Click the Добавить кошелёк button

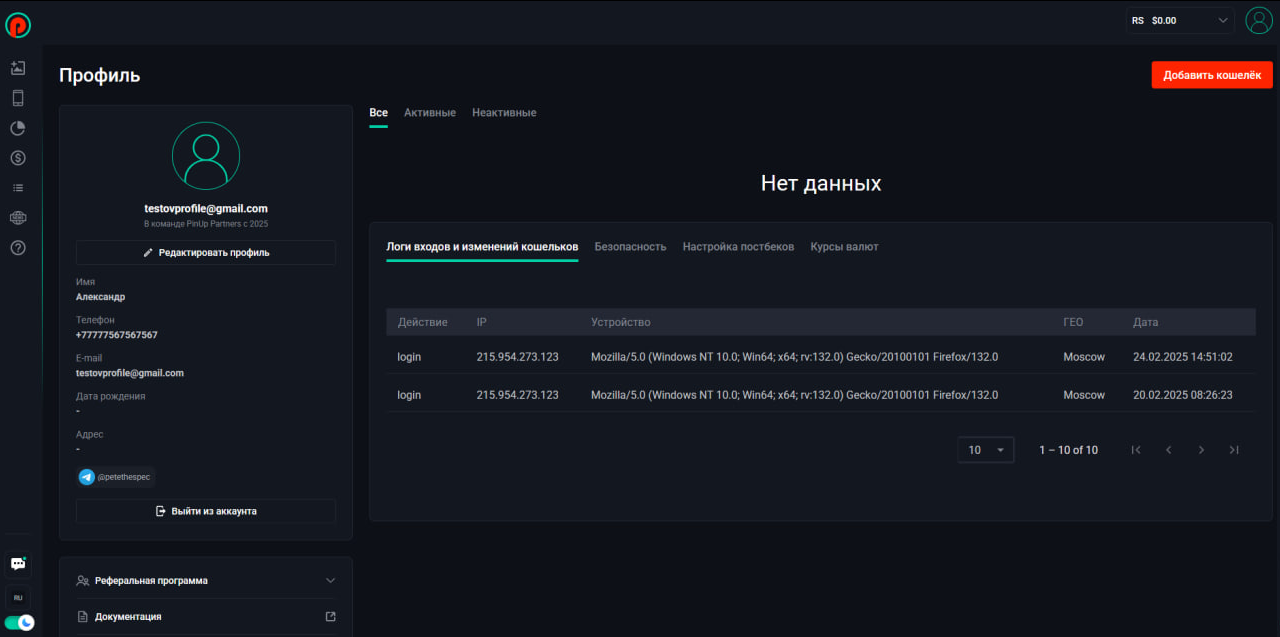(x=1212, y=75)
